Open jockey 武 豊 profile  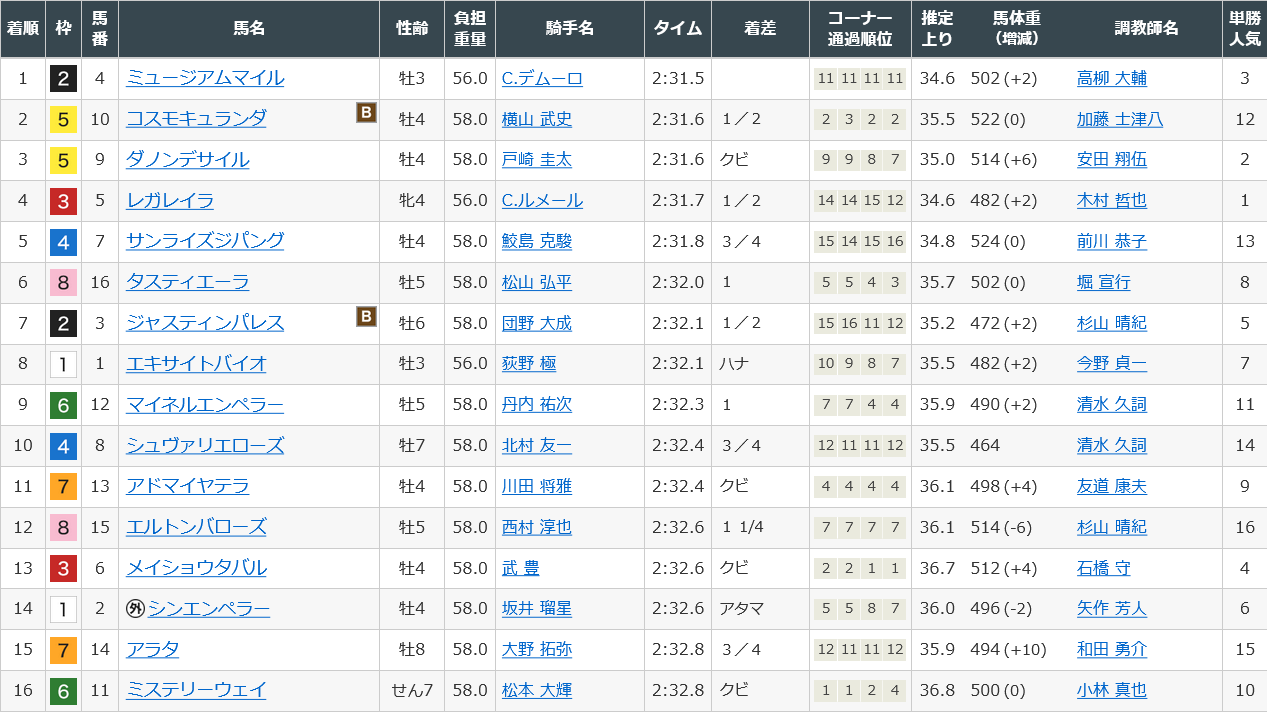point(520,568)
